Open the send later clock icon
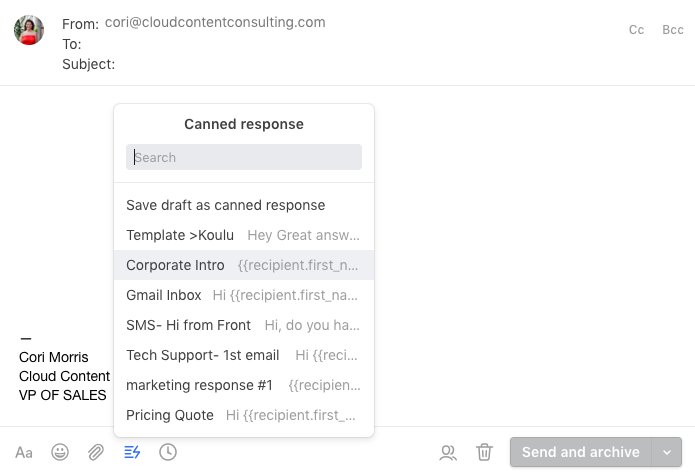695x473 pixels. (x=168, y=452)
